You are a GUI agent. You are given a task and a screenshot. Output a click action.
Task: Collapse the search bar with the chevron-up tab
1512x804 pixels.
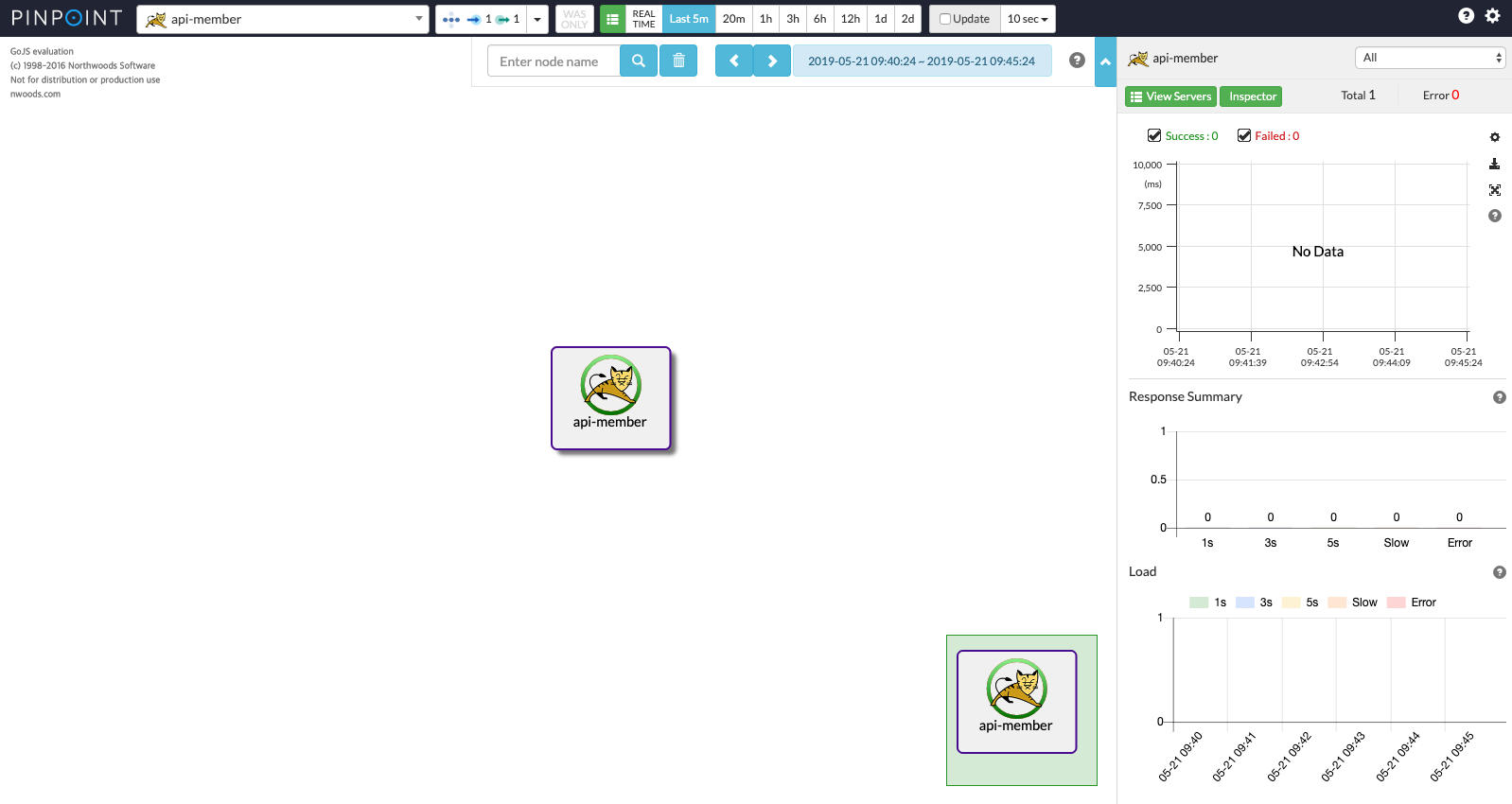(1105, 61)
